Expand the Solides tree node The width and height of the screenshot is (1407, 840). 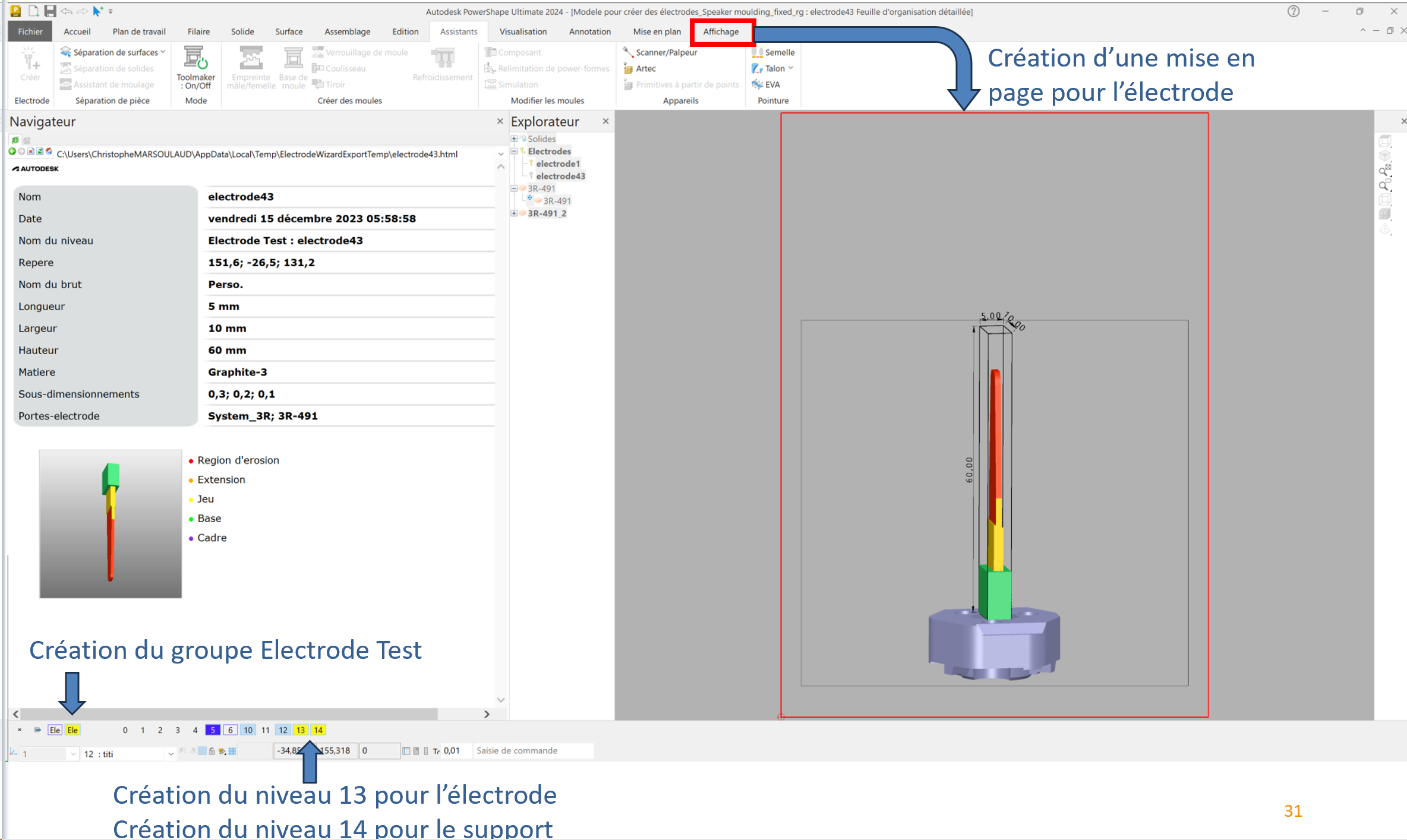[x=515, y=139]
